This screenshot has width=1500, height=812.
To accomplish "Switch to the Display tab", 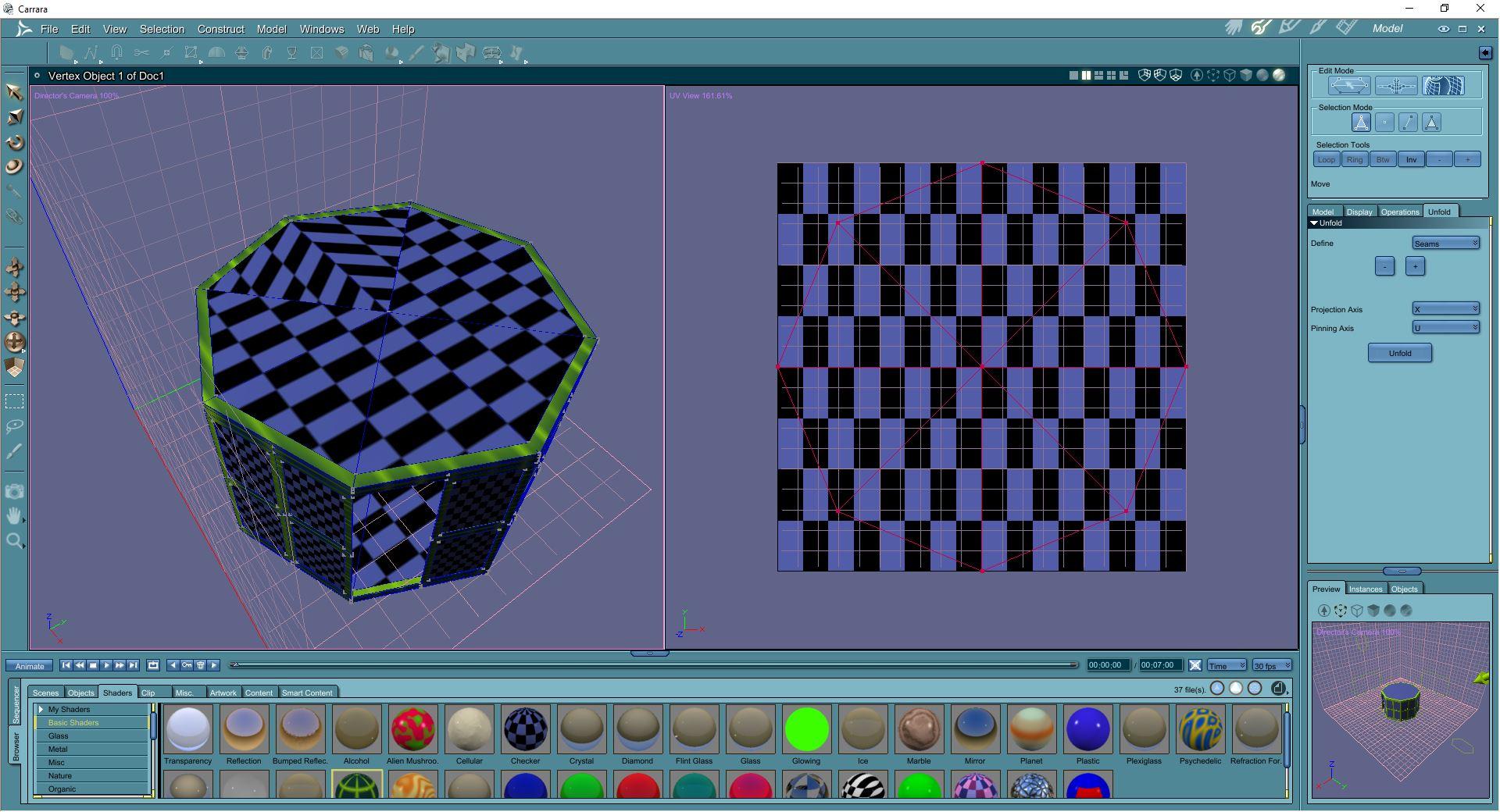I will 1359,212.
